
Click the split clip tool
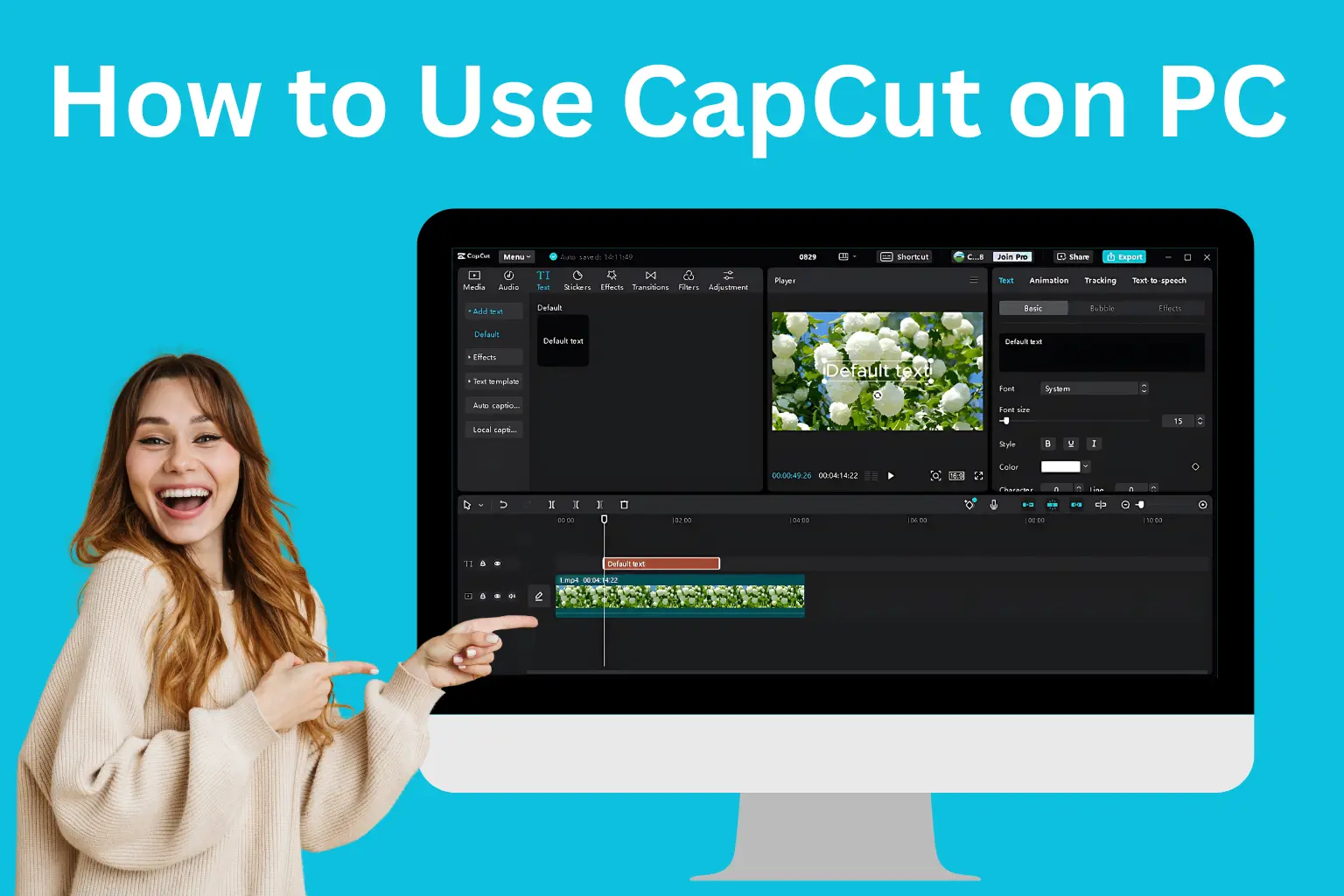point(551,505)
